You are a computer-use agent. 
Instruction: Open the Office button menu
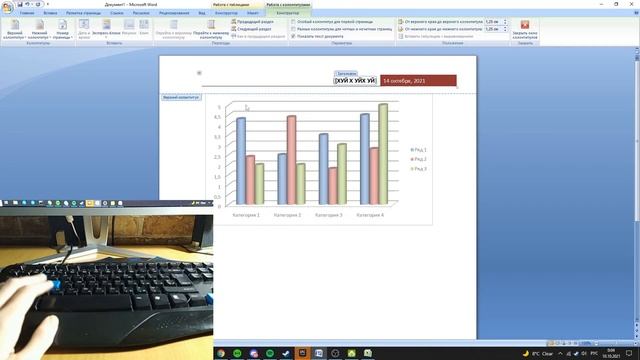7,7
